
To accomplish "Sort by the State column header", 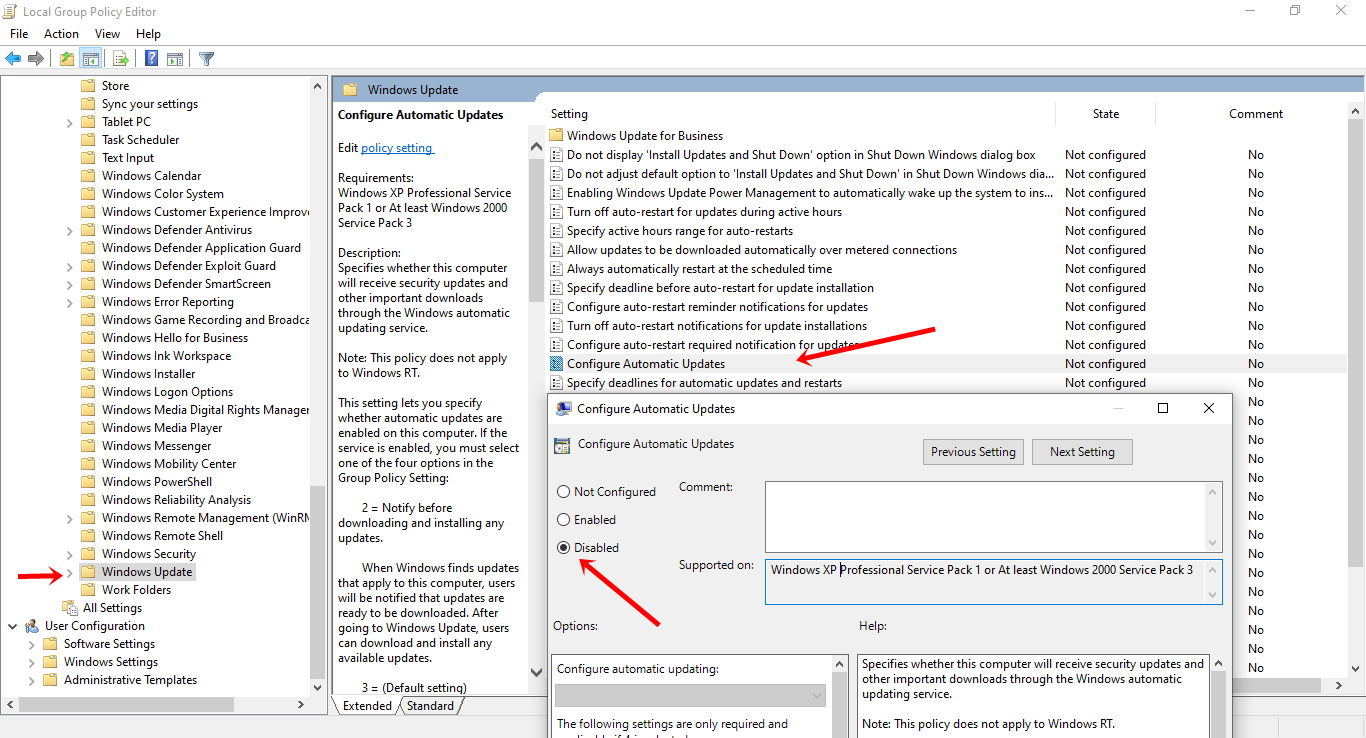I will click(1105, 114).
